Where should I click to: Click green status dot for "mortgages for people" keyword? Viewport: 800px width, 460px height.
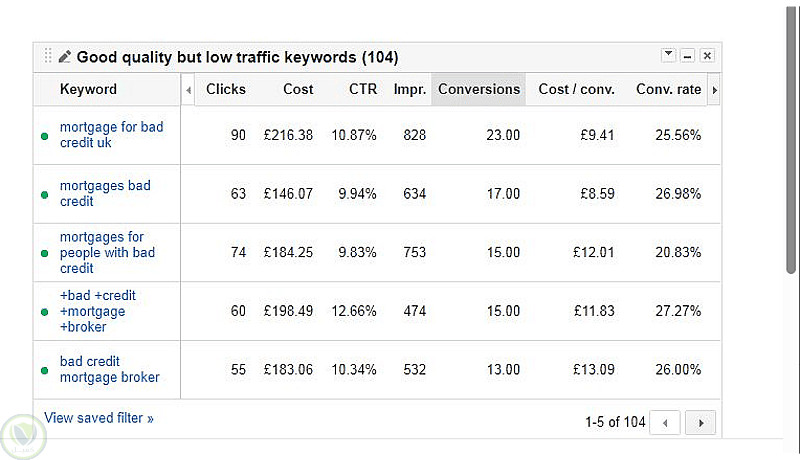pos(44,254)
